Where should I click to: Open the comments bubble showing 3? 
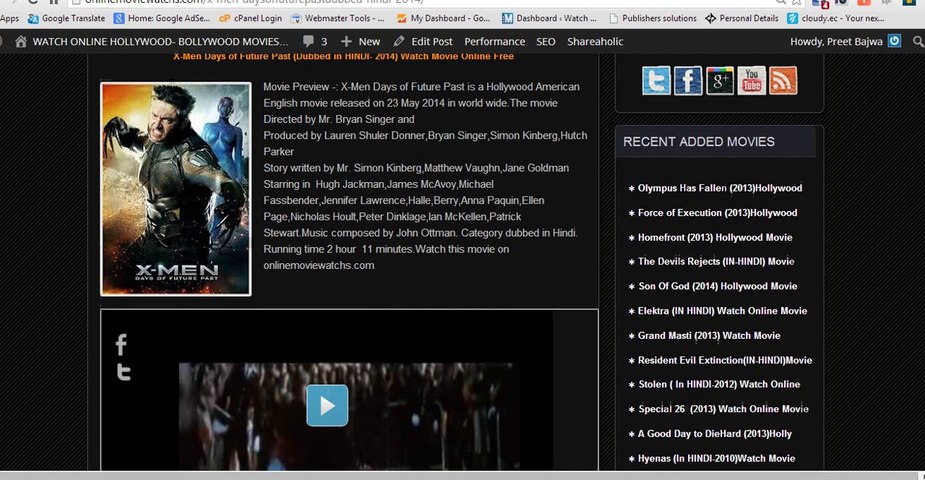tap(315, 41)
